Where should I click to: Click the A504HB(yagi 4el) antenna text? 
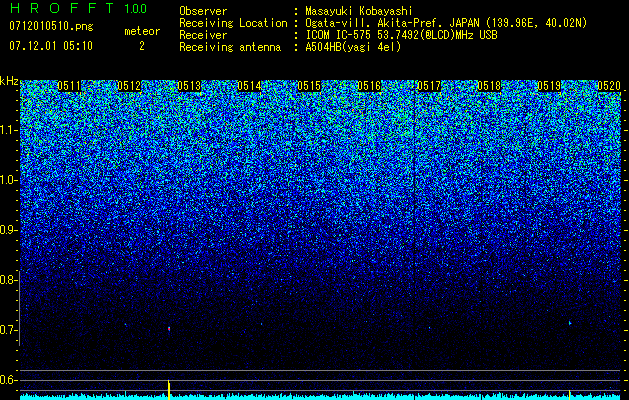click(x=353, y=47)
